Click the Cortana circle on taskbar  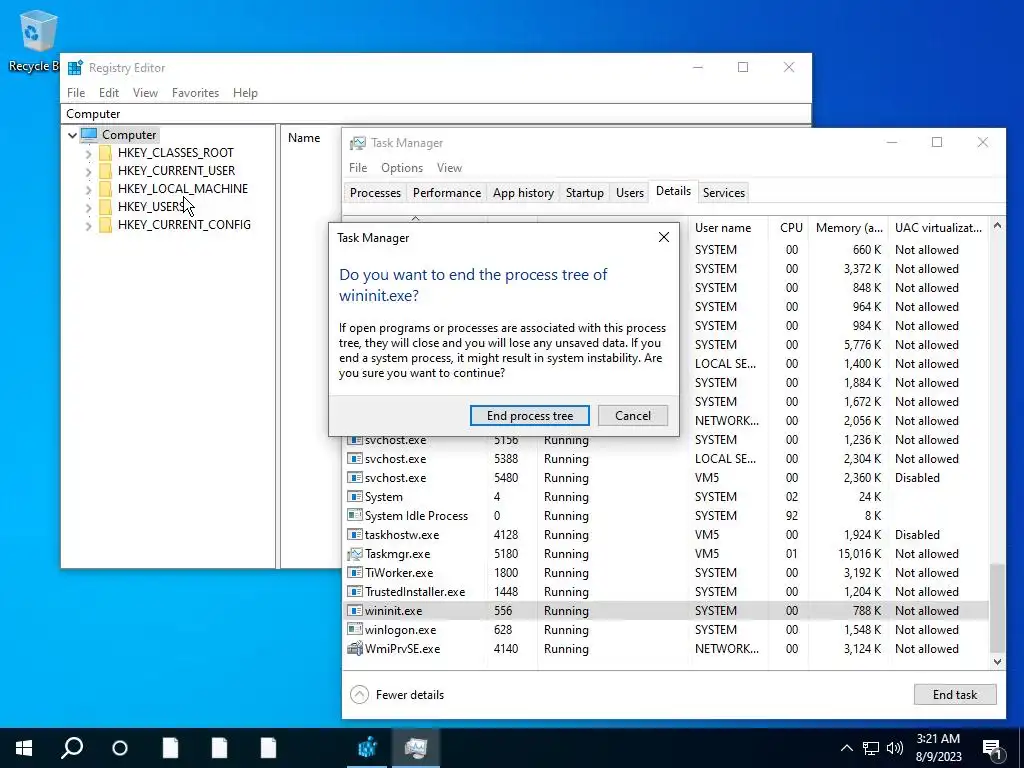click(120, 748)
